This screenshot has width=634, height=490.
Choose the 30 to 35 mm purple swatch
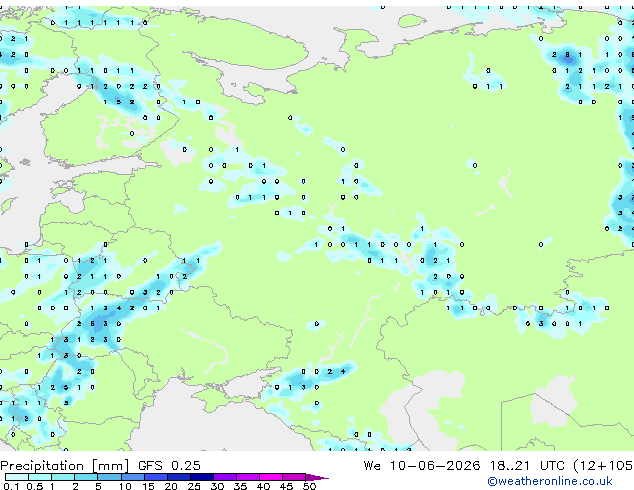[224, 477]
